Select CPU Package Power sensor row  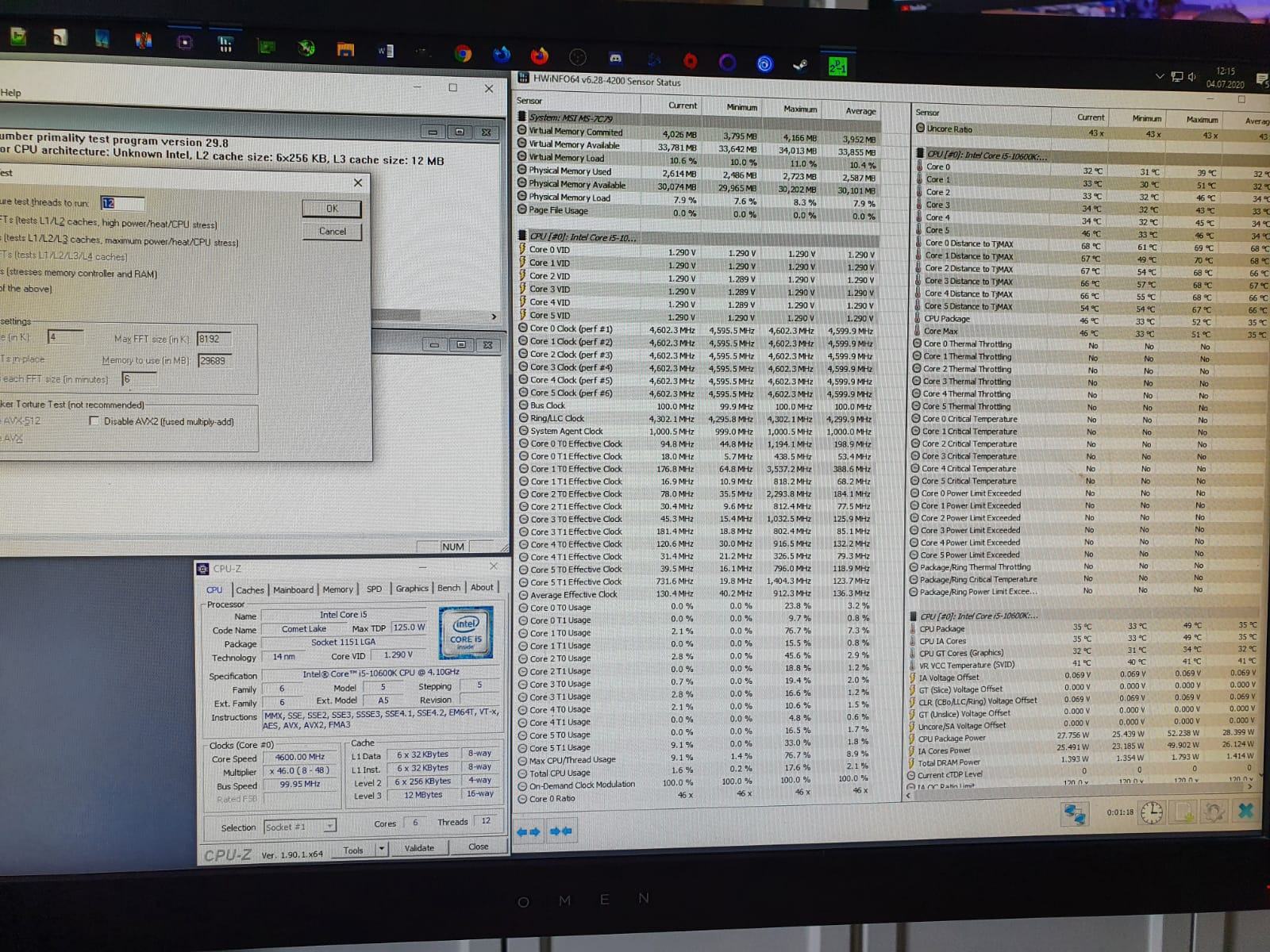click(1083, 736)
